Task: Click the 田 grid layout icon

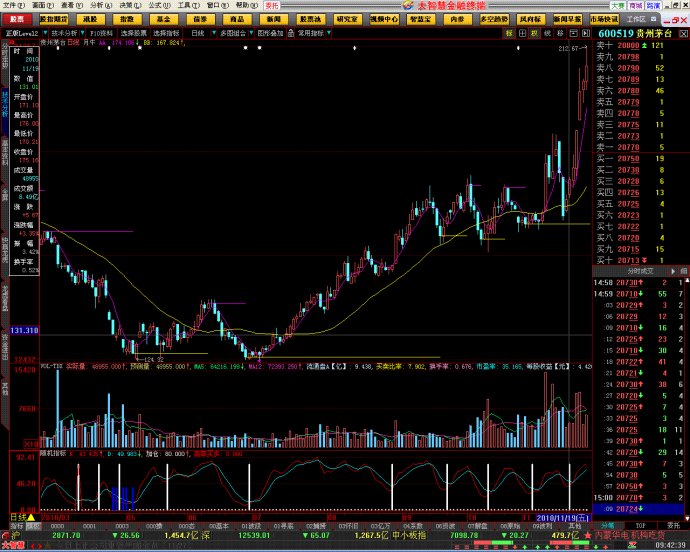Action: (522, 33)
